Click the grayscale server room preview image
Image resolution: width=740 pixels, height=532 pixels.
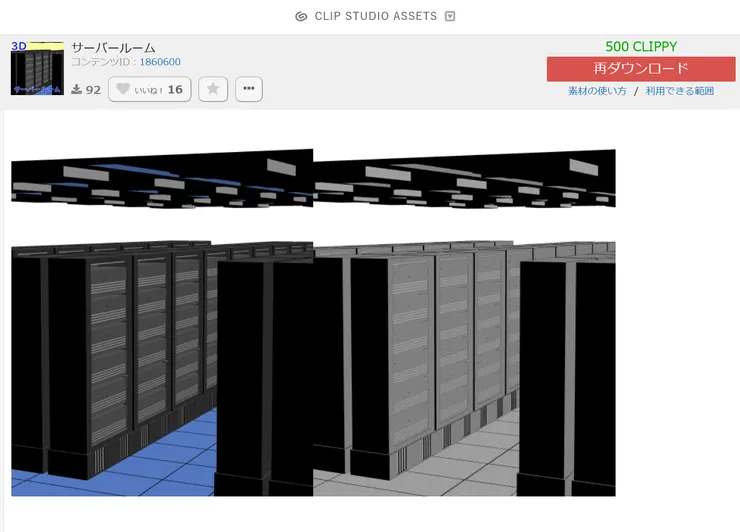coord(464,322)
